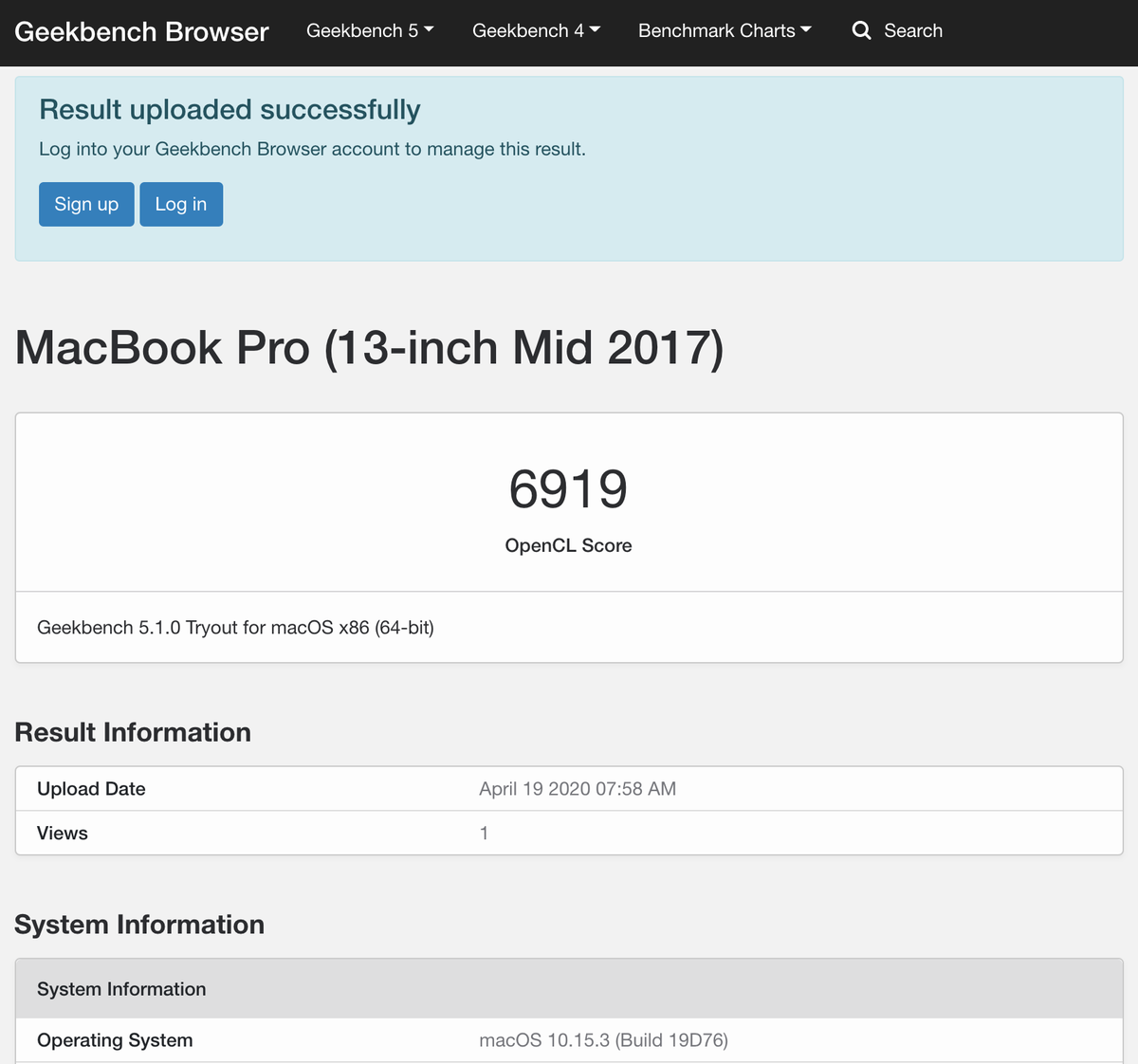Select the Geekbench 5.1.0 Tryout version text
This screenshot has height=1064, width=1138.
pos(235,628)
